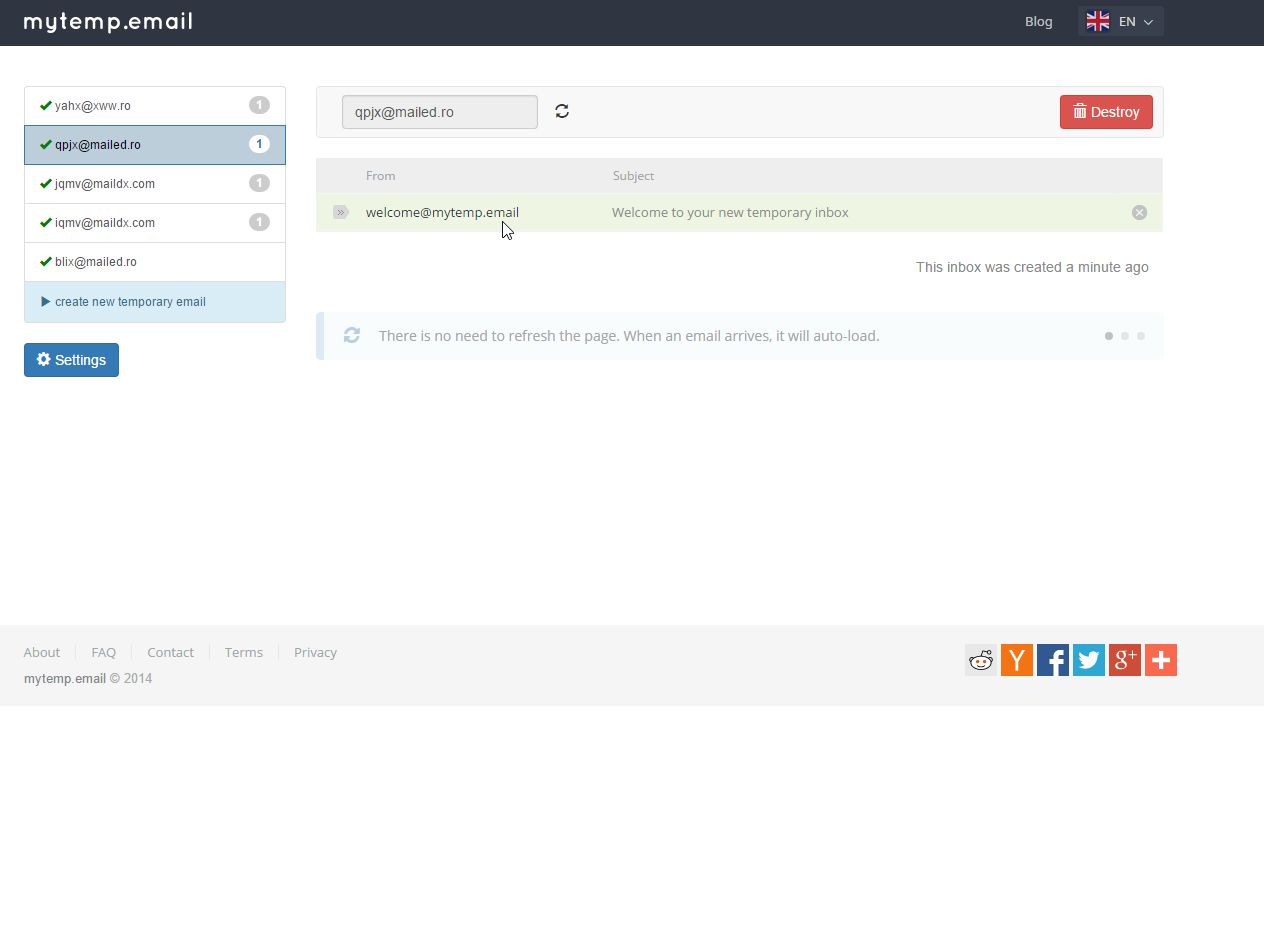View the Privacy page
1264x948 pixels.
click(x=315, y=652)
